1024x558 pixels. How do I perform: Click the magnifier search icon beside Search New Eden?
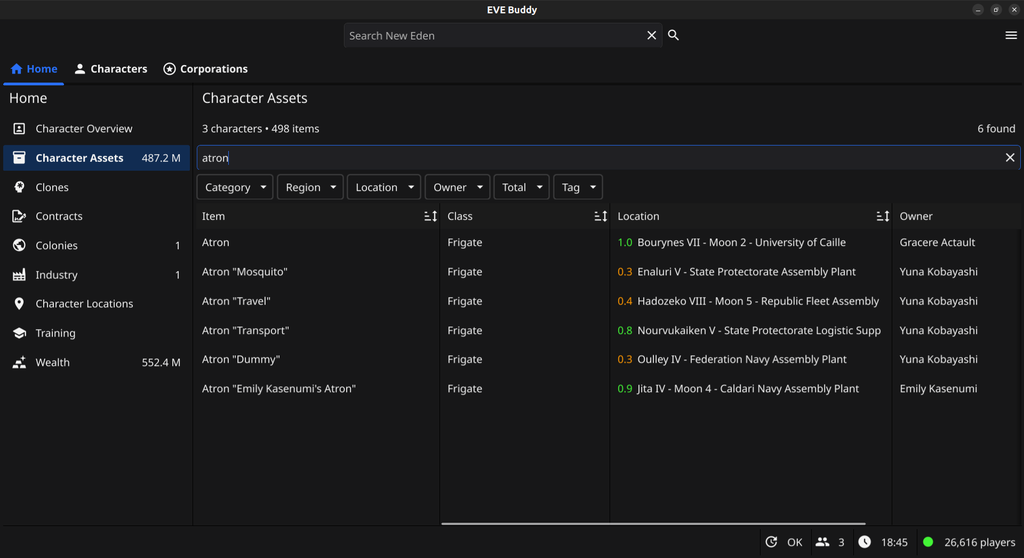tap(673, 35)
